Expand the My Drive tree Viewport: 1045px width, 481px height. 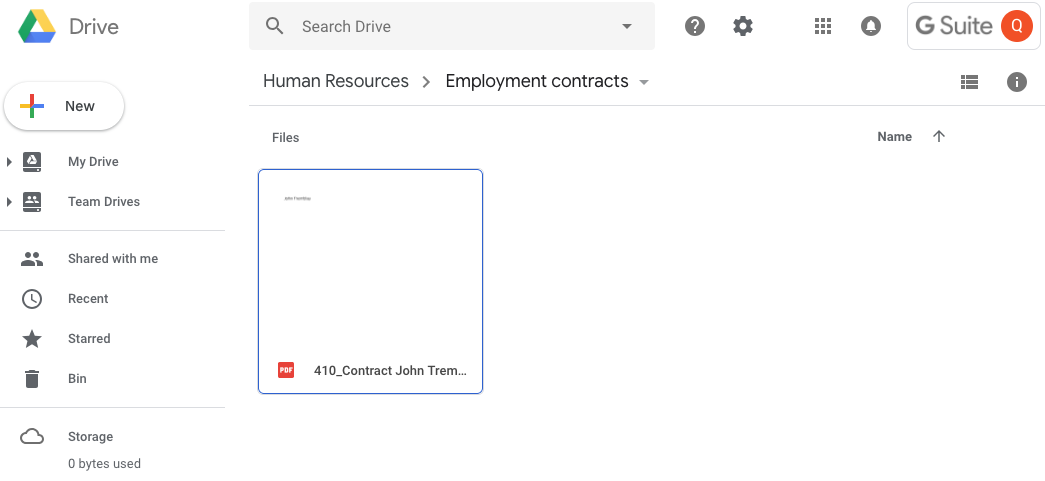coord(9,162)
